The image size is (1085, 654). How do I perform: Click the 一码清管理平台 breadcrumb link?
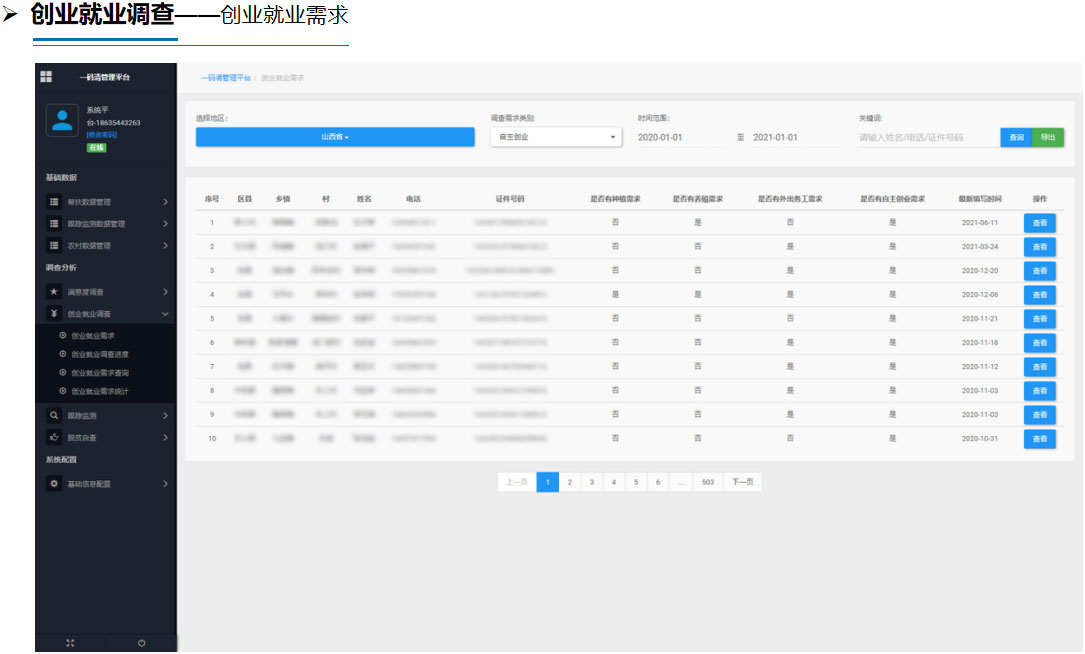[x=226, y=78]
